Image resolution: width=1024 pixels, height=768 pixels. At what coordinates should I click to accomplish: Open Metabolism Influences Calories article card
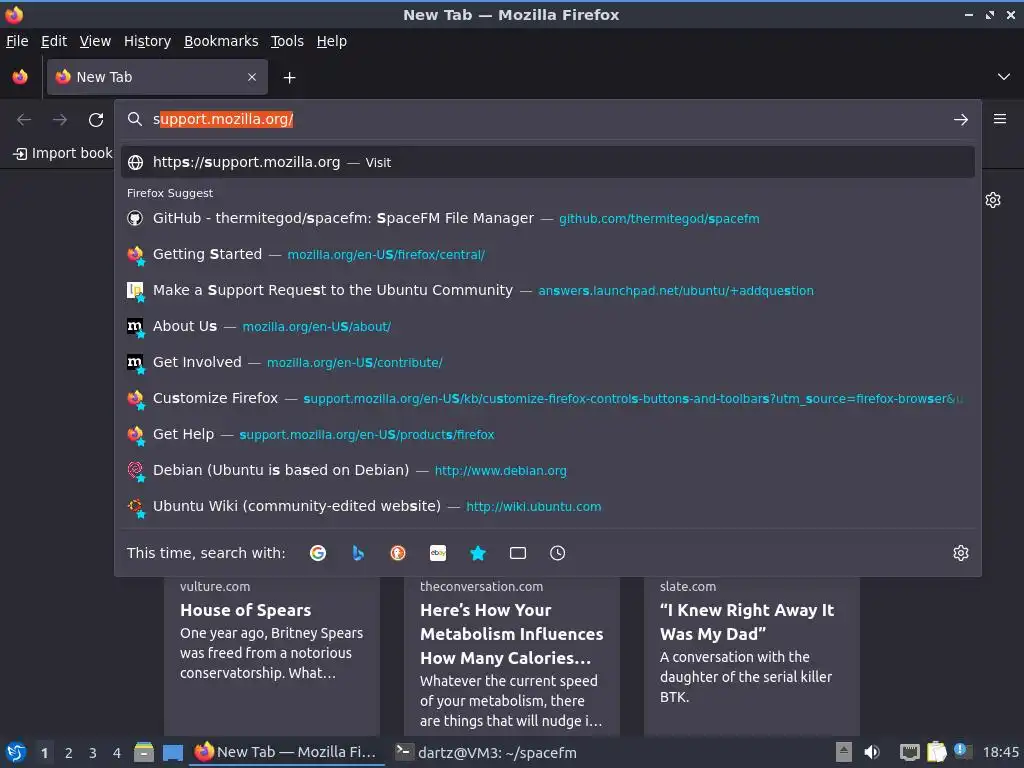pos(512,656)
